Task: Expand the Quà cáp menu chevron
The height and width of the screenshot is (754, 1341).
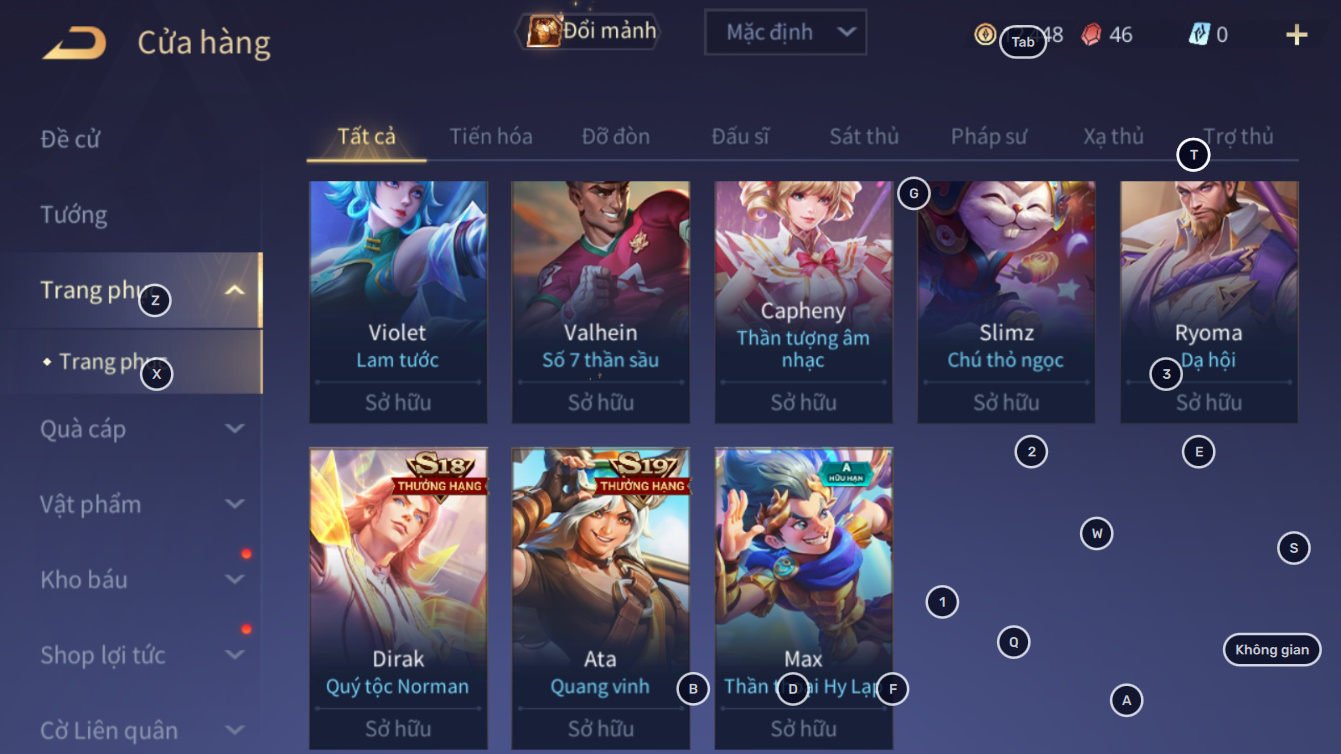Action: [235, 429]
